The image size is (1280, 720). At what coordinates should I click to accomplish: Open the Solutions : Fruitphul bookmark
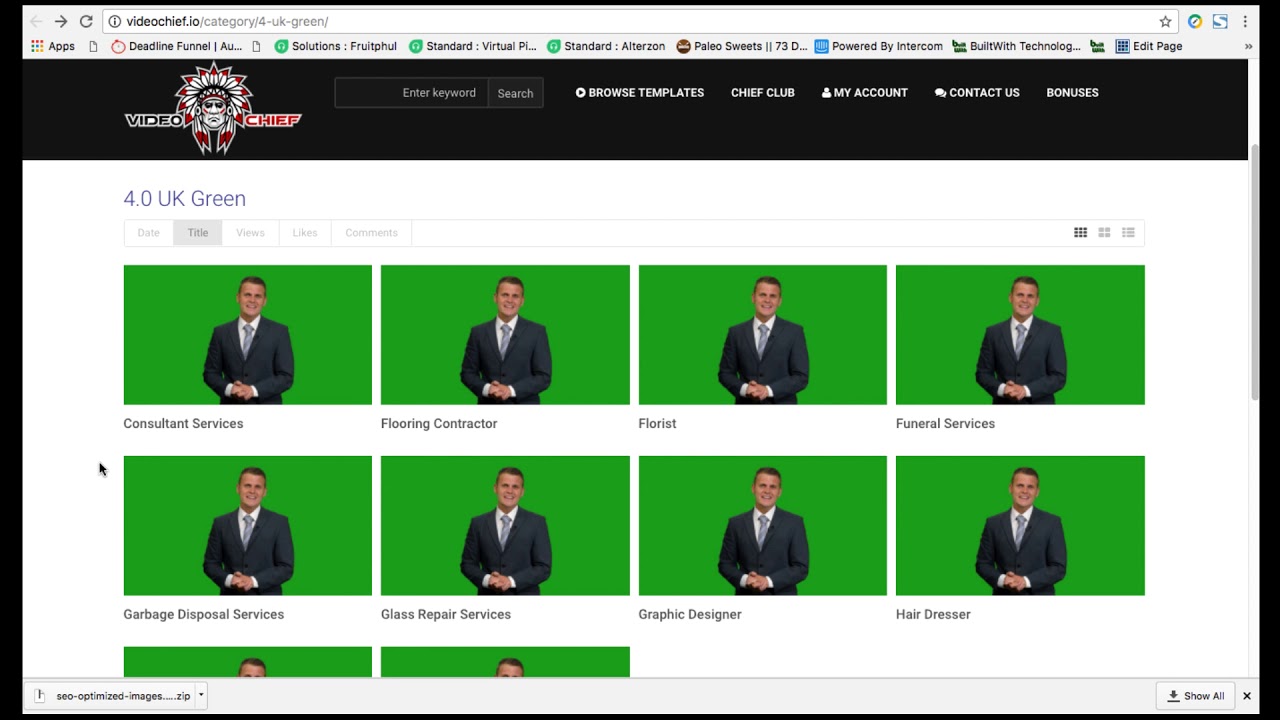[336, 46]
